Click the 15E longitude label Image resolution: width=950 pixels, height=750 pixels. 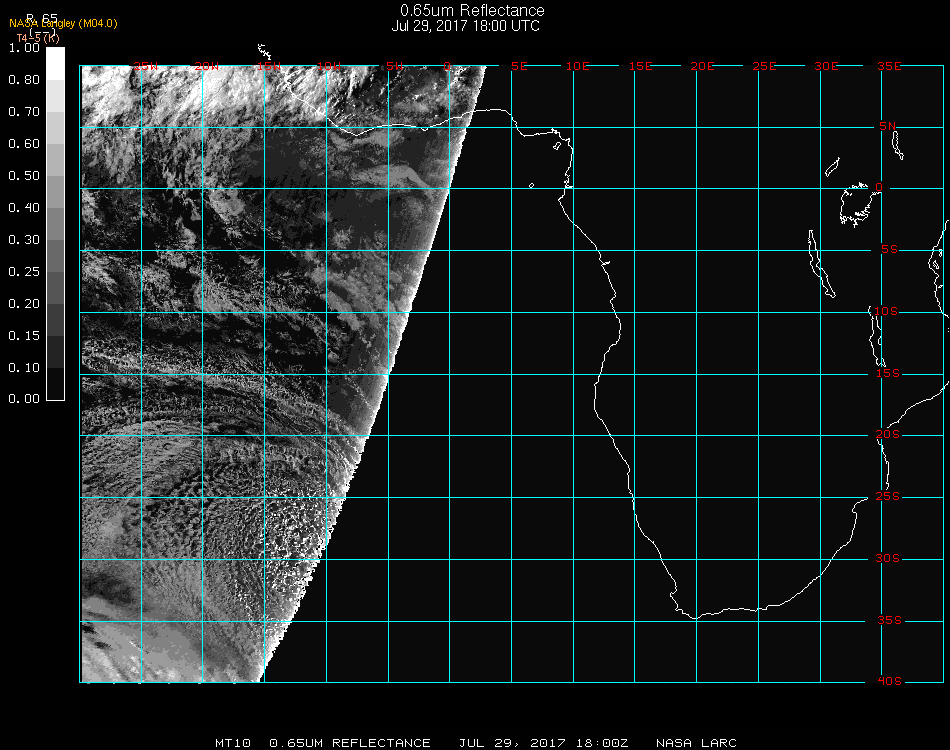(640, 66)
